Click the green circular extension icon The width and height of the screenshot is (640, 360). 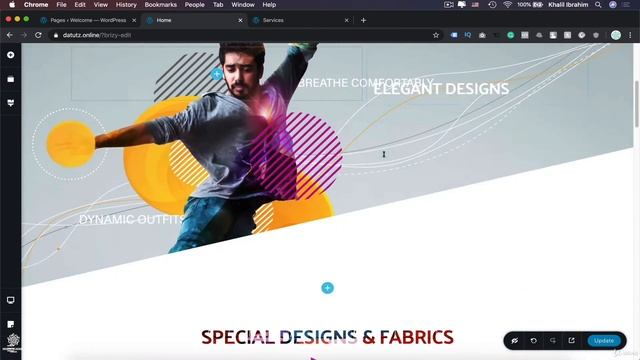(x=511, y=36)
